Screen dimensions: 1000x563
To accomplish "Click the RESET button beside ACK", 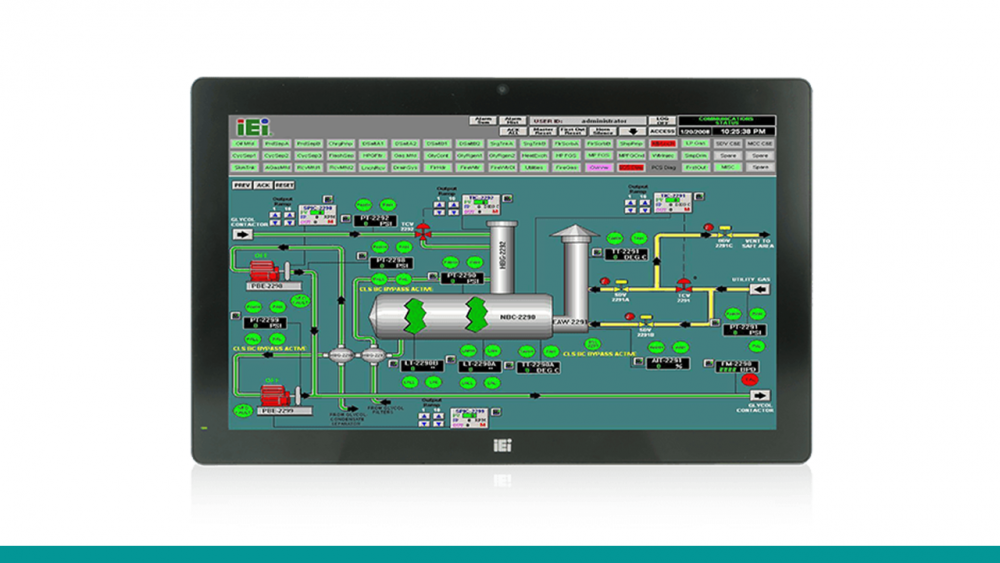I will (284, 185).
